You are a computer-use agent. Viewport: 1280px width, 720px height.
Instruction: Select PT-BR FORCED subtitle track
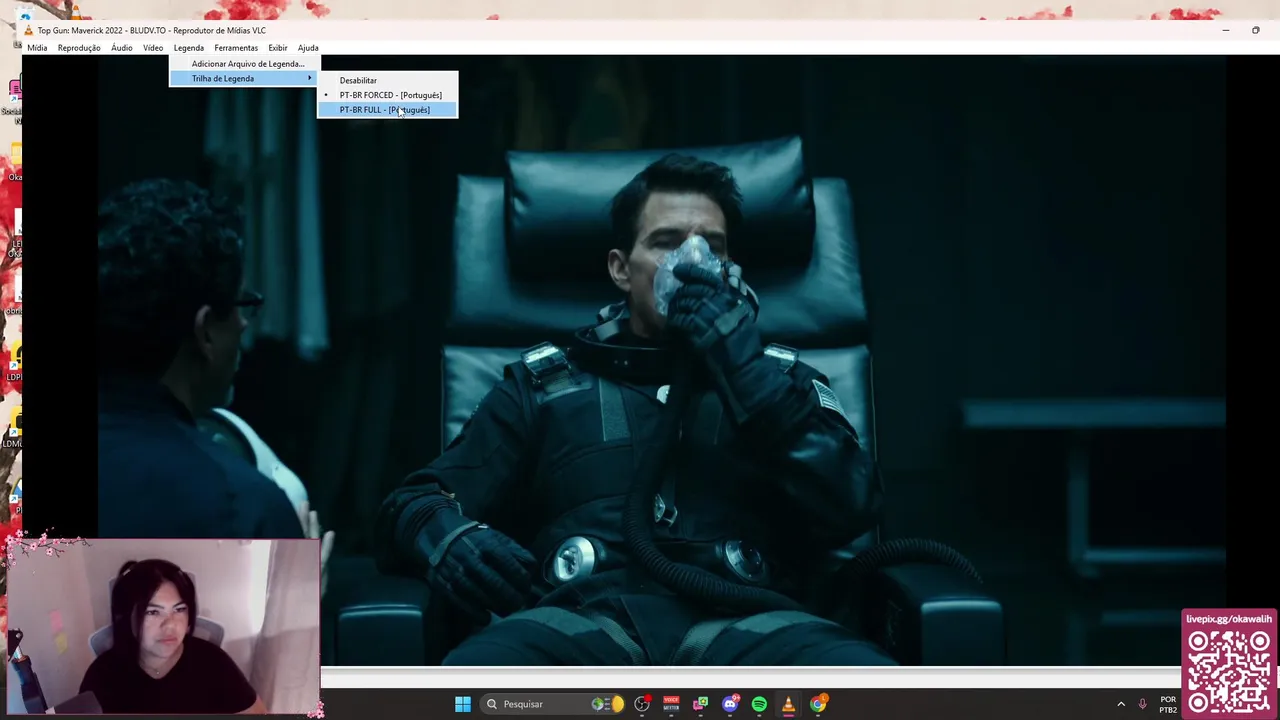click(x=388, y=95)
